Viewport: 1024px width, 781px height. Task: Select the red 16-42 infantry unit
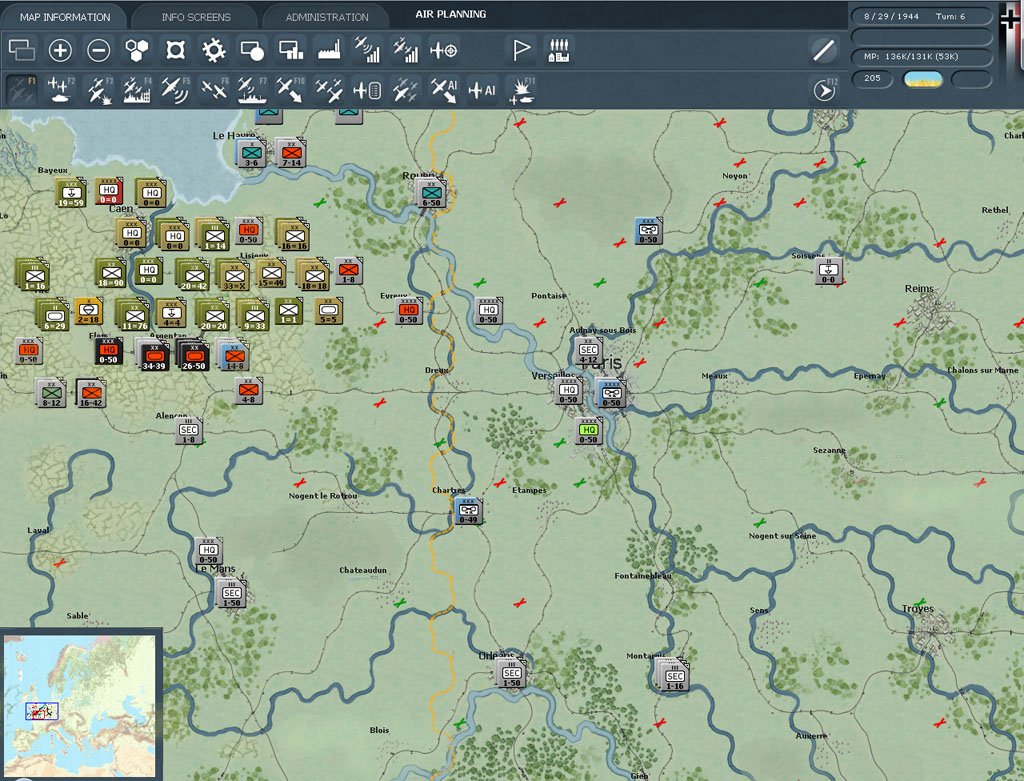tap(91, 394)
